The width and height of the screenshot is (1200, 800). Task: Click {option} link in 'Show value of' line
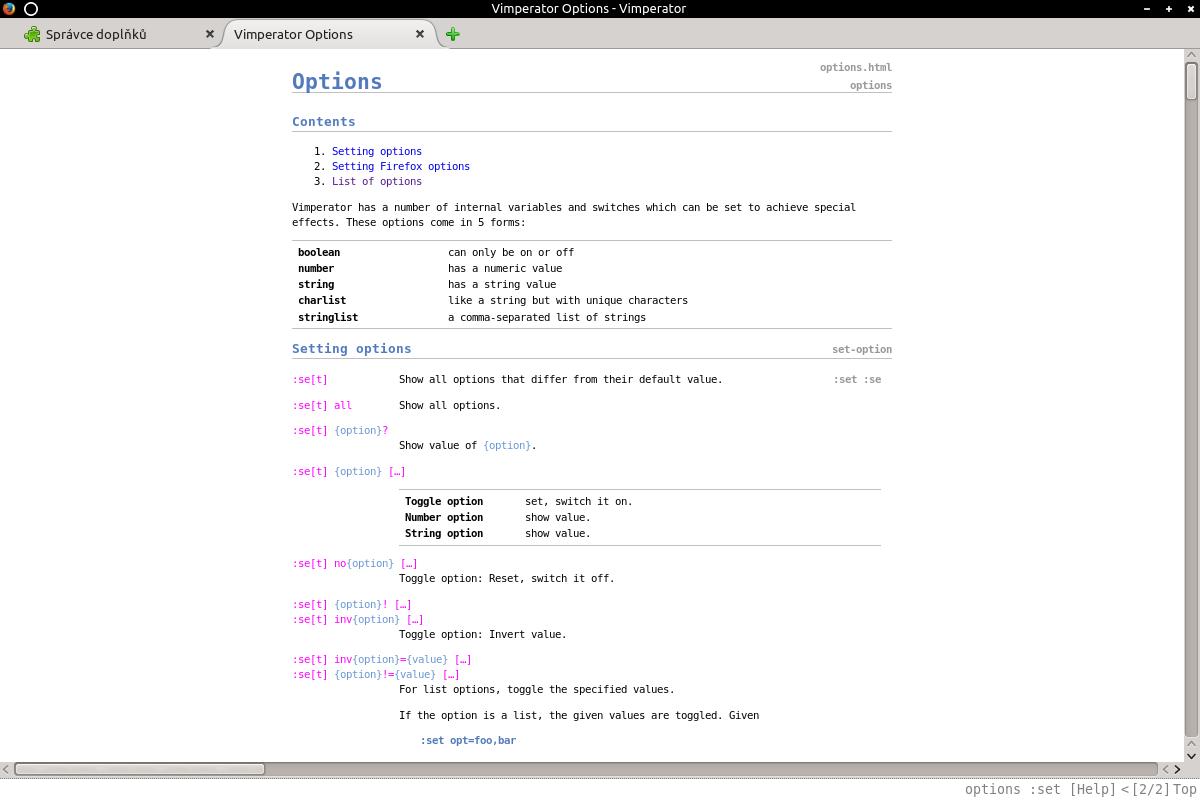pyautogui.click(x=507, y=446)
